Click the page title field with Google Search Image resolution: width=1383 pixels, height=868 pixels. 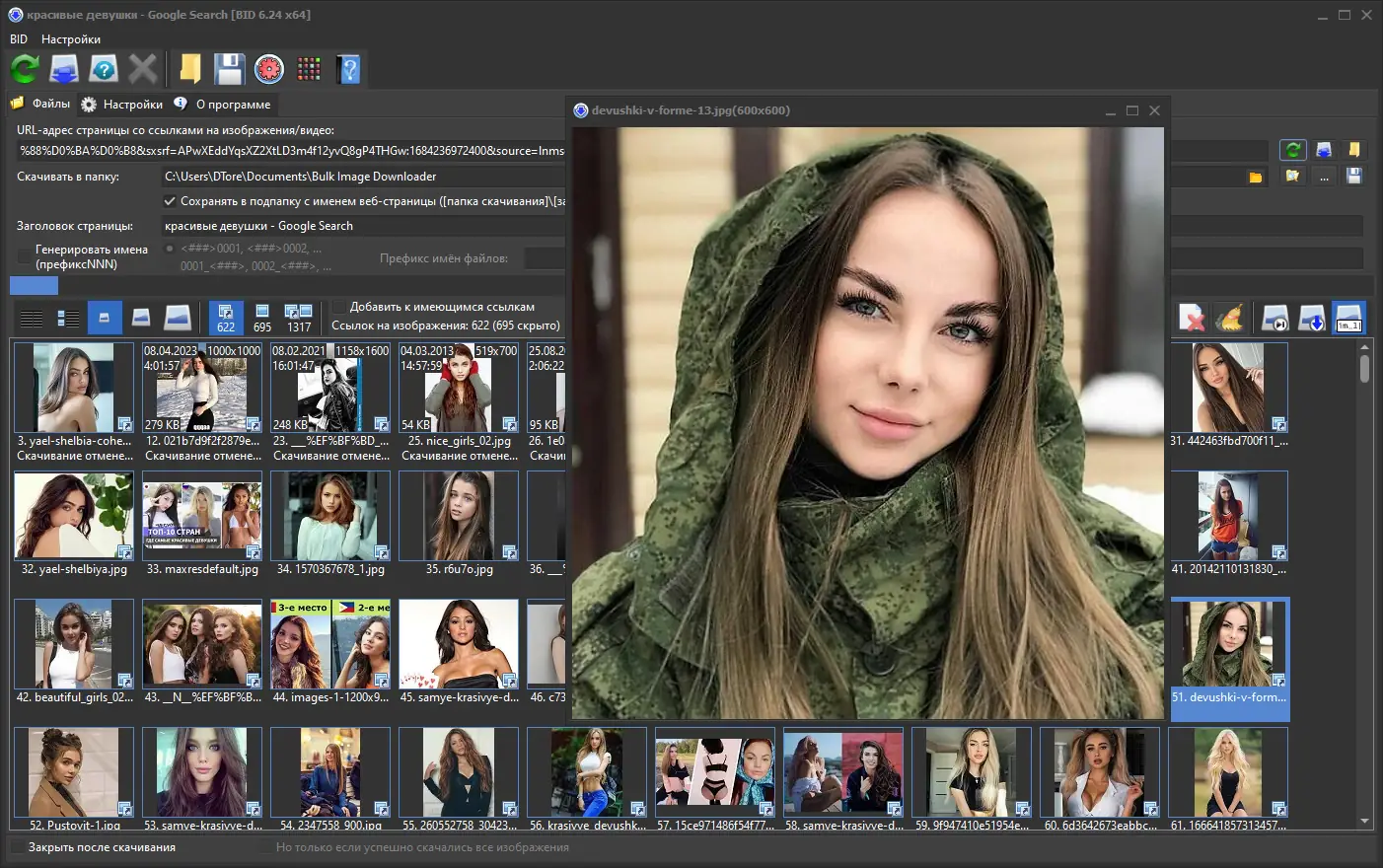363,226
